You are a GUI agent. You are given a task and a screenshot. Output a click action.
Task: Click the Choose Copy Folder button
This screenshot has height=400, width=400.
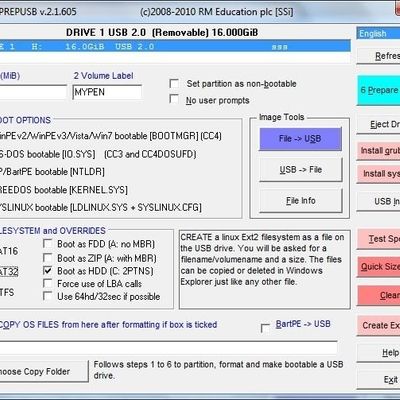click(x=44, y=371)
